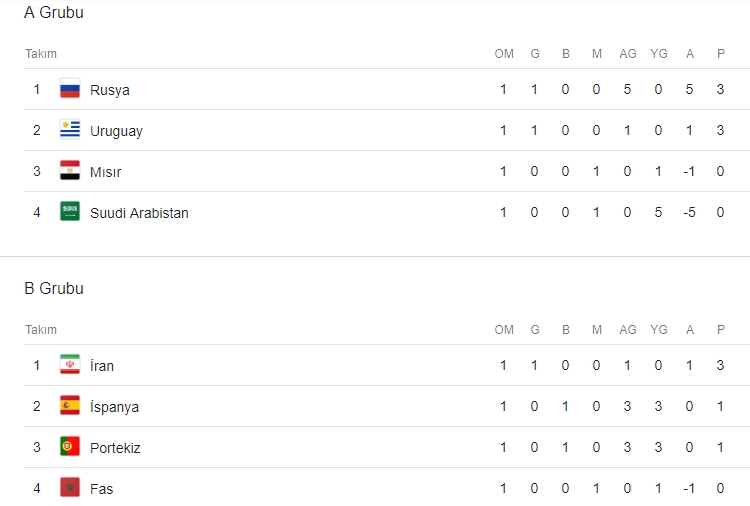Select the Suudi Arabistan team name

[x=139, y=213]
